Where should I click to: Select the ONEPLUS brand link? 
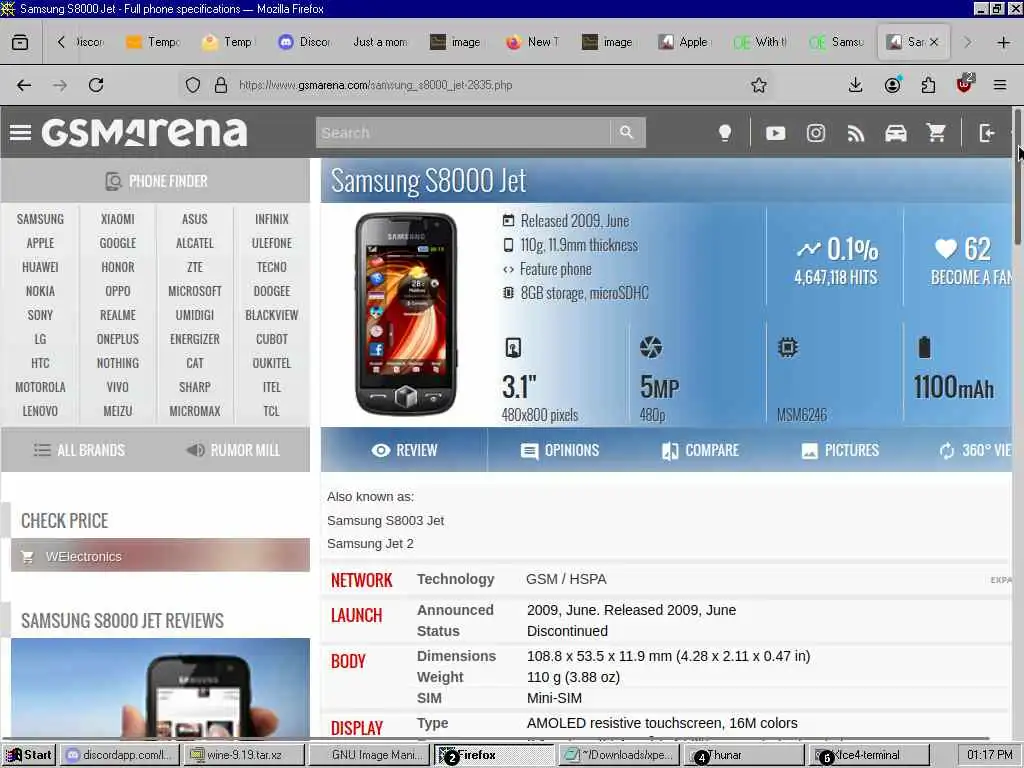[118, 339]
